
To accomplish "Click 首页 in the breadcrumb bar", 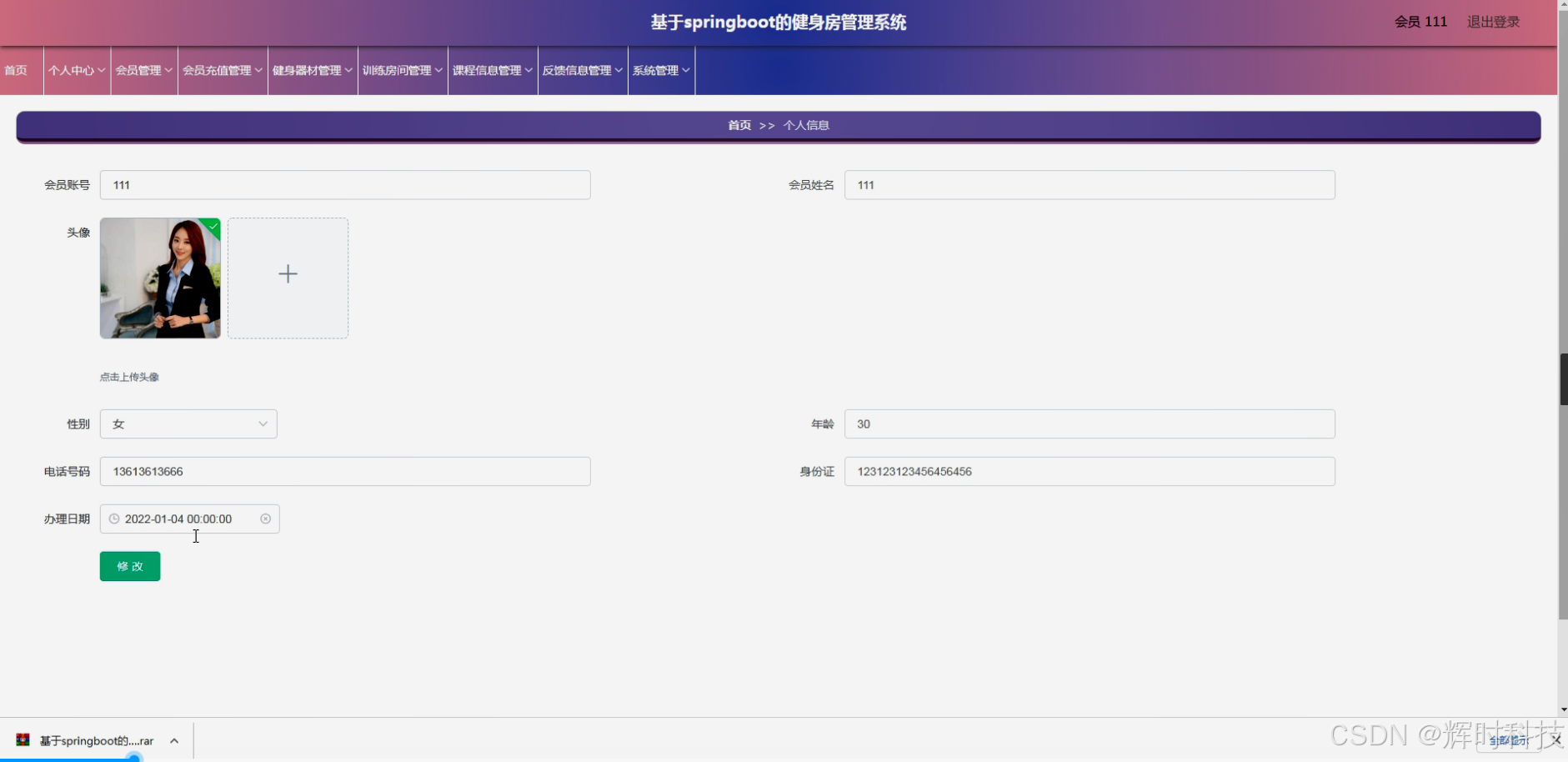I will (739, 125).
